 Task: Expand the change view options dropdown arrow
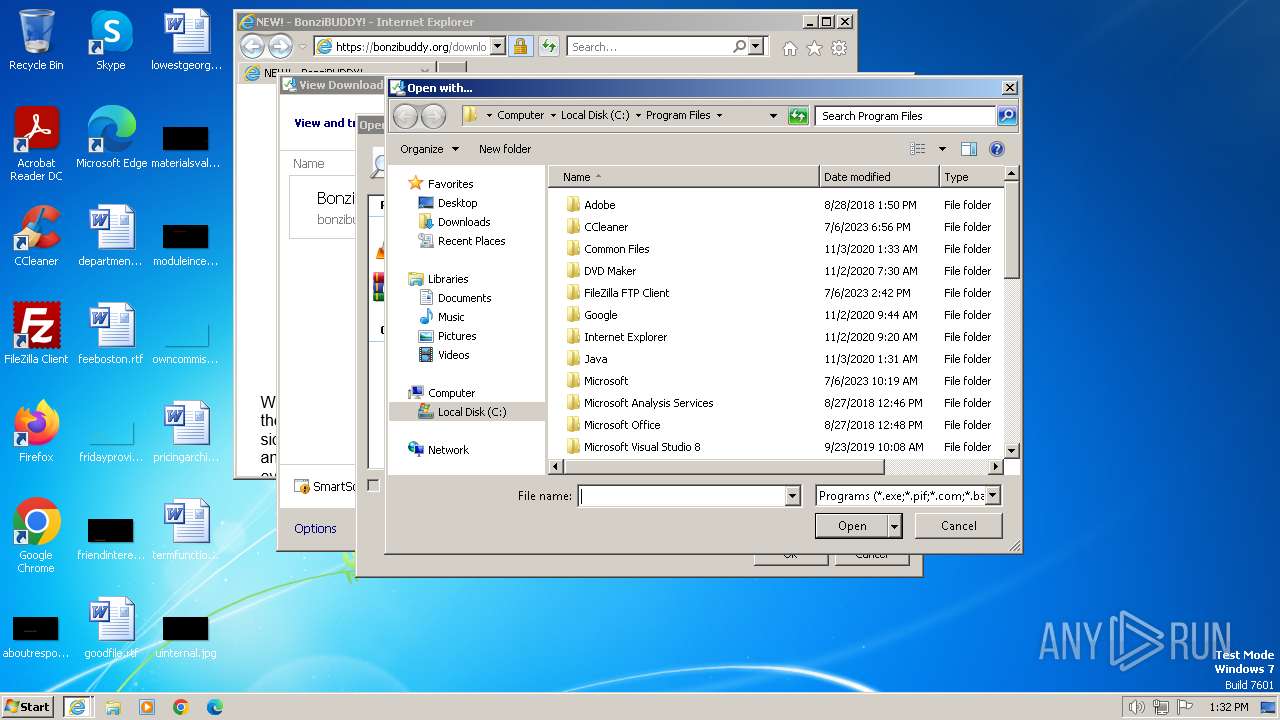click(x=942, y=149)
